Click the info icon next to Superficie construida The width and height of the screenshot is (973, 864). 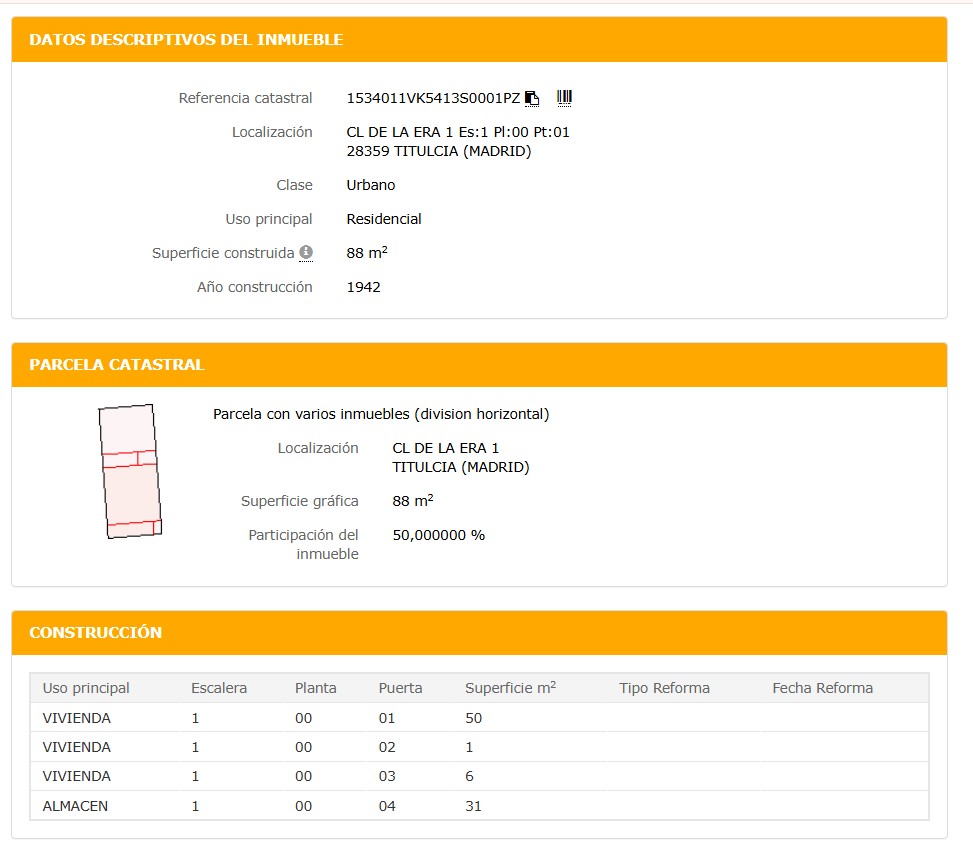click(x=306, y=252)
